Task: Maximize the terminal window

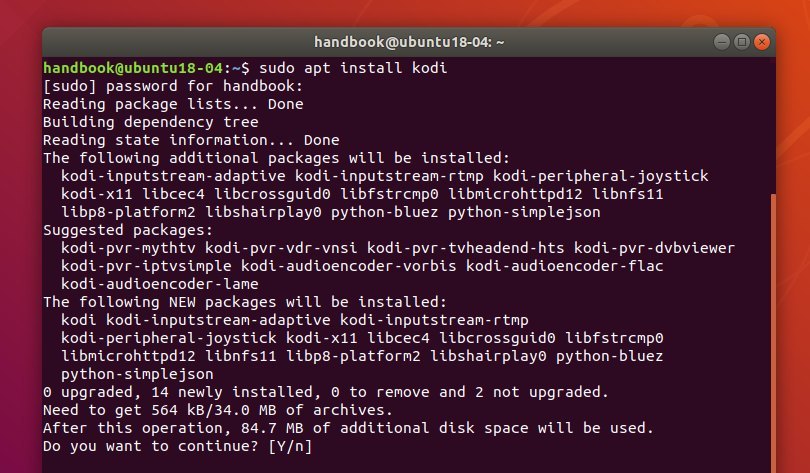Action: tap(742, 42)
